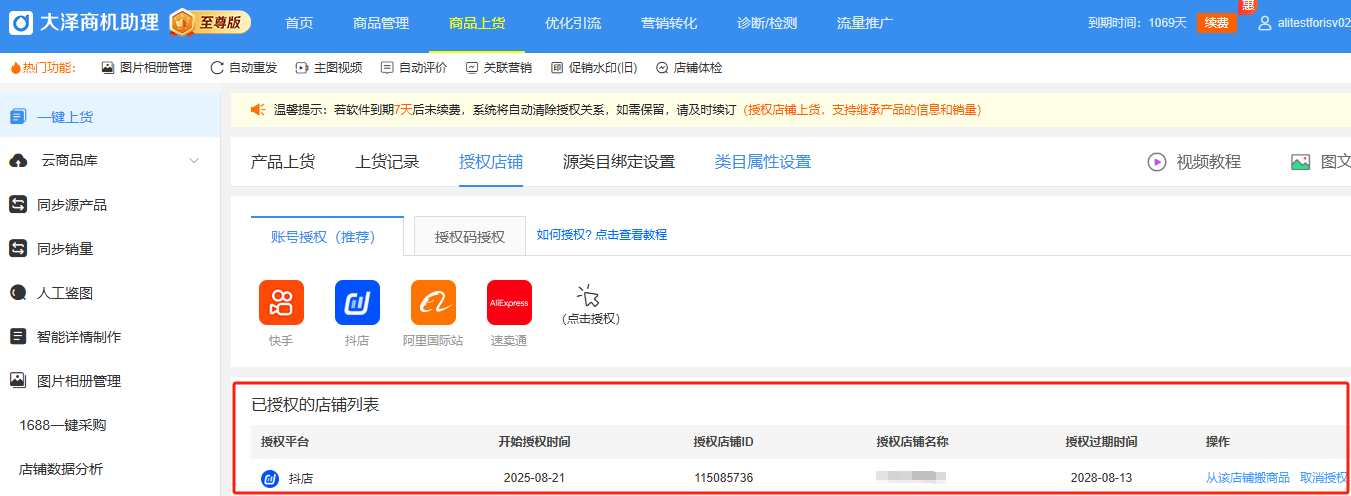Open the 类目属性设置 tab

[x=762, y=162]
